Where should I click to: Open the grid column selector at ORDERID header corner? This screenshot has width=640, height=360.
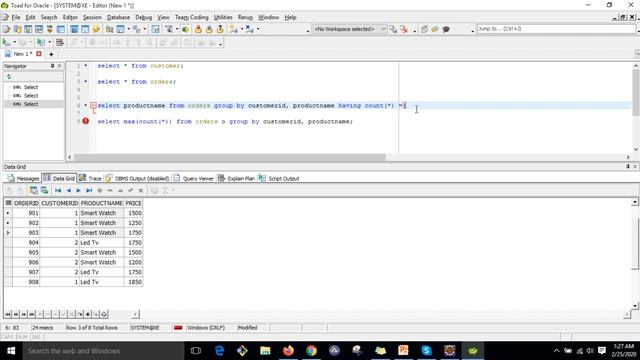[8, 203]
